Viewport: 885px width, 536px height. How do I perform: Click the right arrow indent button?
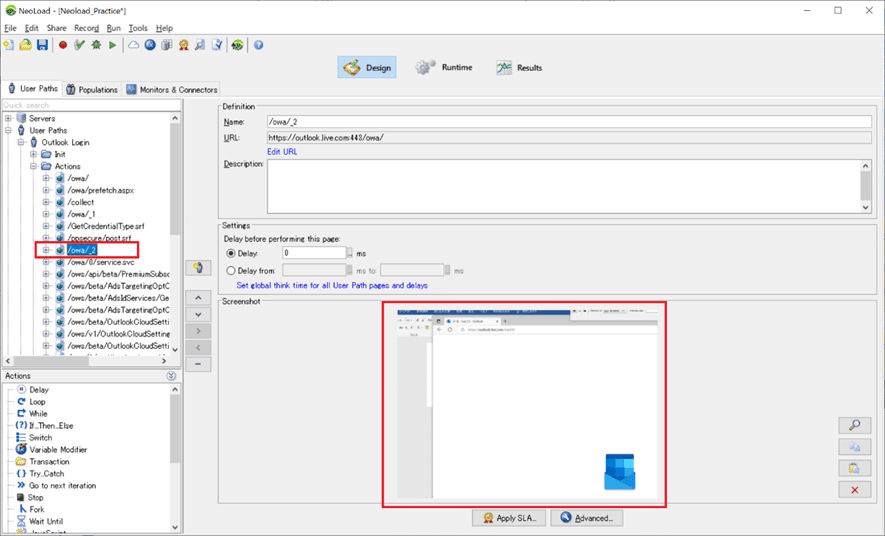(198, 331)
